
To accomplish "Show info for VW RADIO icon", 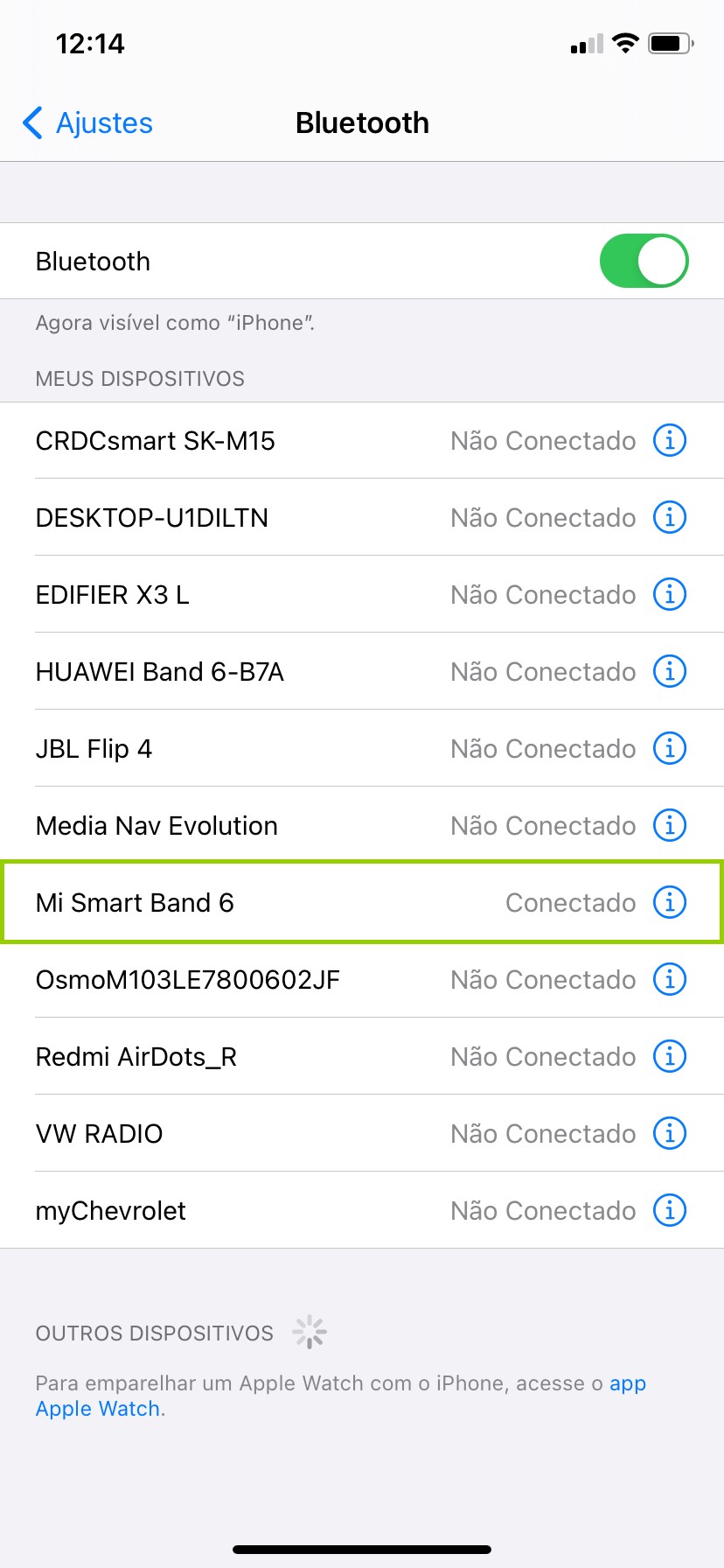I will (670, 1133).
